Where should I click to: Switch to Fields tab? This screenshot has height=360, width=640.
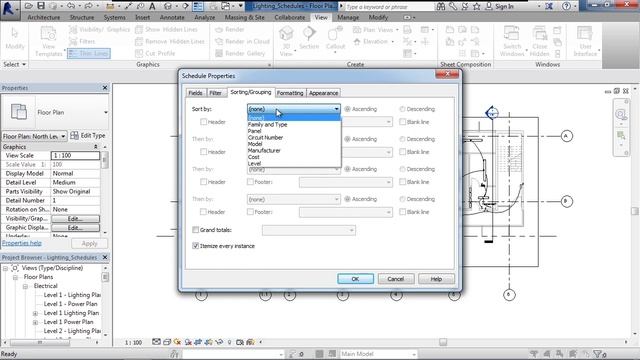(x=195, y=93)
